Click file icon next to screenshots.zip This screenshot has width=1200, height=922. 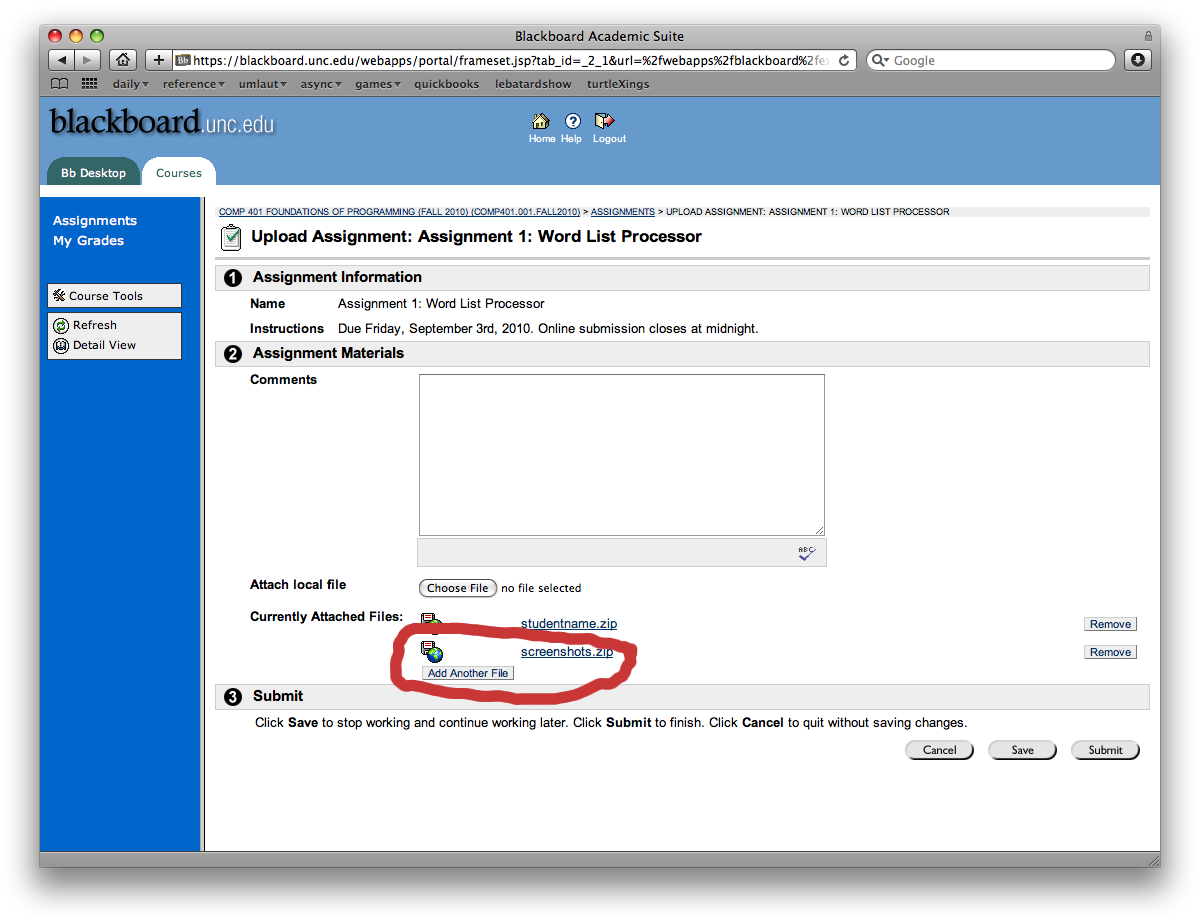(x=432, y=652)
